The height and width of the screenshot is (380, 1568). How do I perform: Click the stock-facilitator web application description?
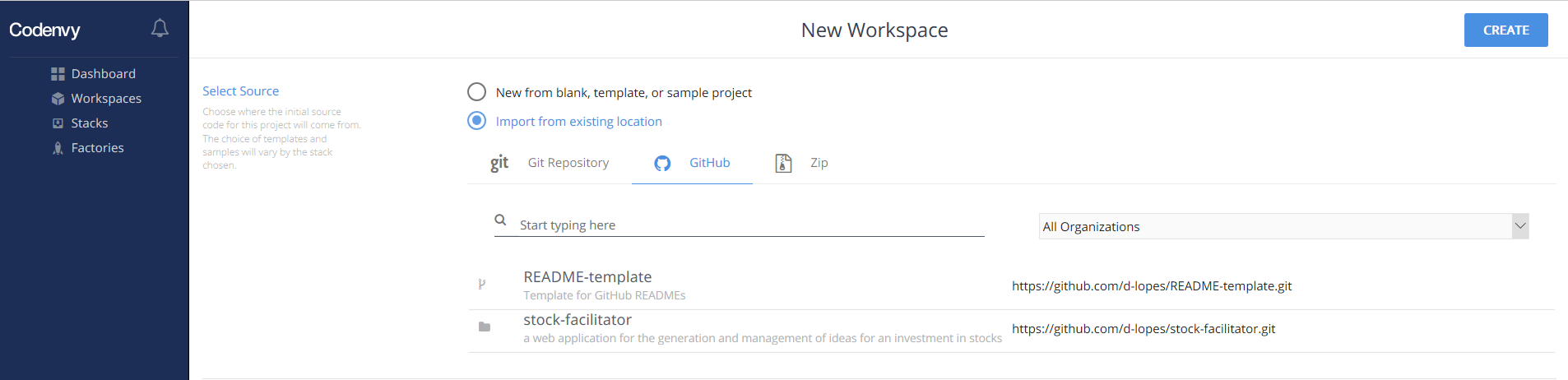pyautogui.click(x=763, y=338)
